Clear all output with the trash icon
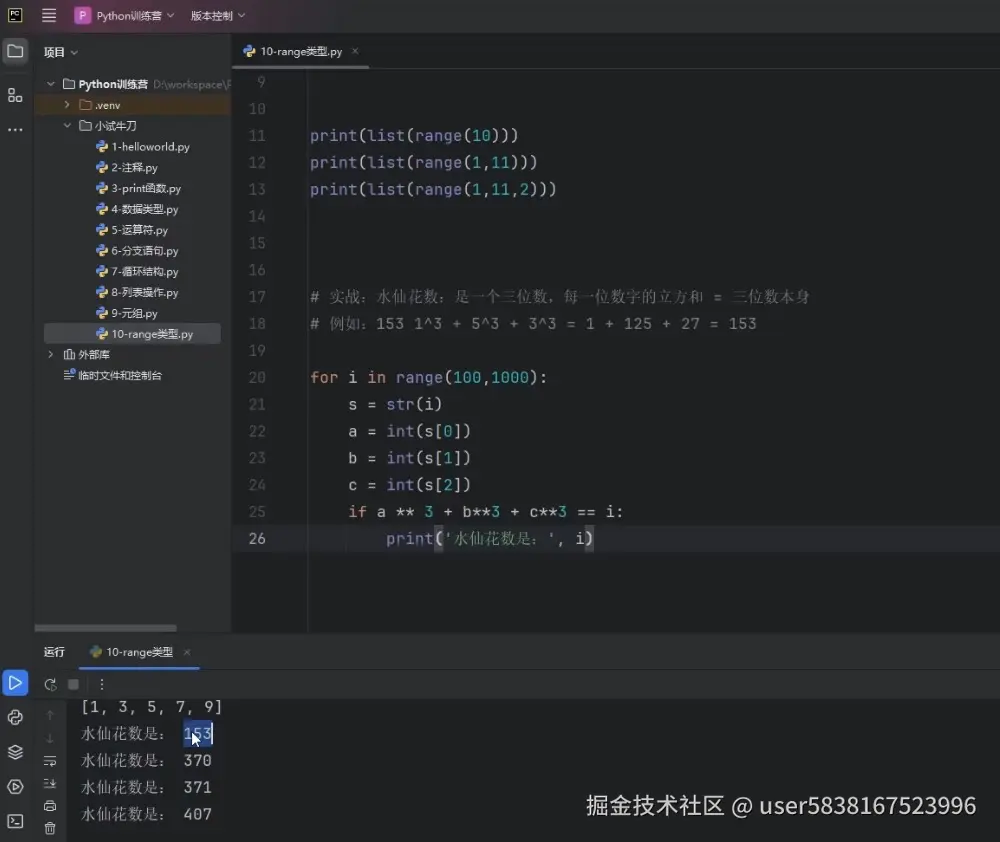Image resolution: width=1000 pixels, height=842 pixels. tap(50, 828)
